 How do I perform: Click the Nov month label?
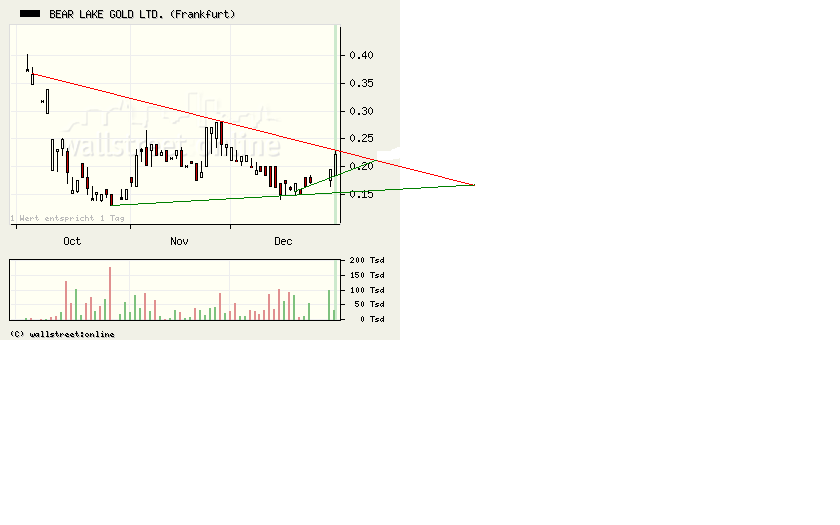point(179,241)
